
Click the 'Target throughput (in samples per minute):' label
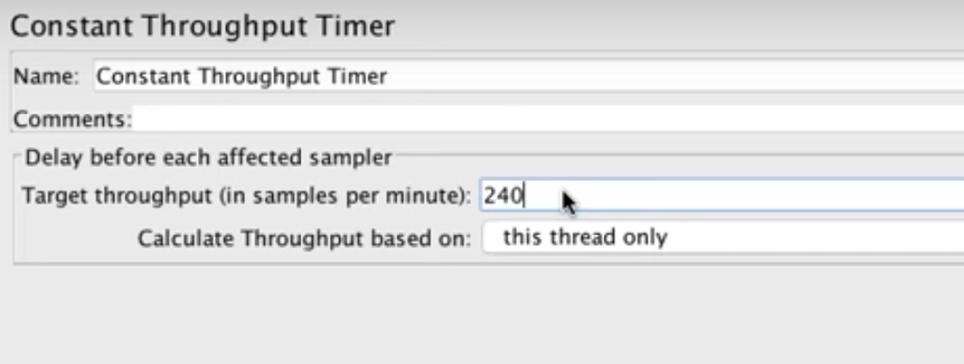(x=246, y=196)
